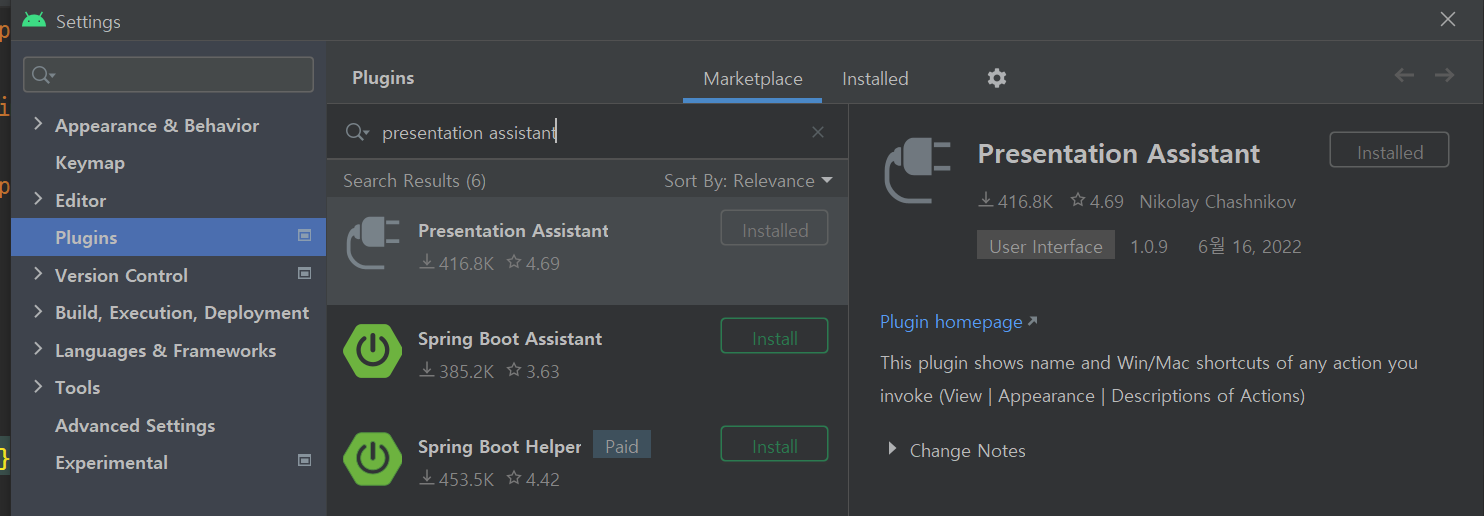Click the Search Results (6) label
The width and height of the screenshot is (1484, 516).
[414, 181]
